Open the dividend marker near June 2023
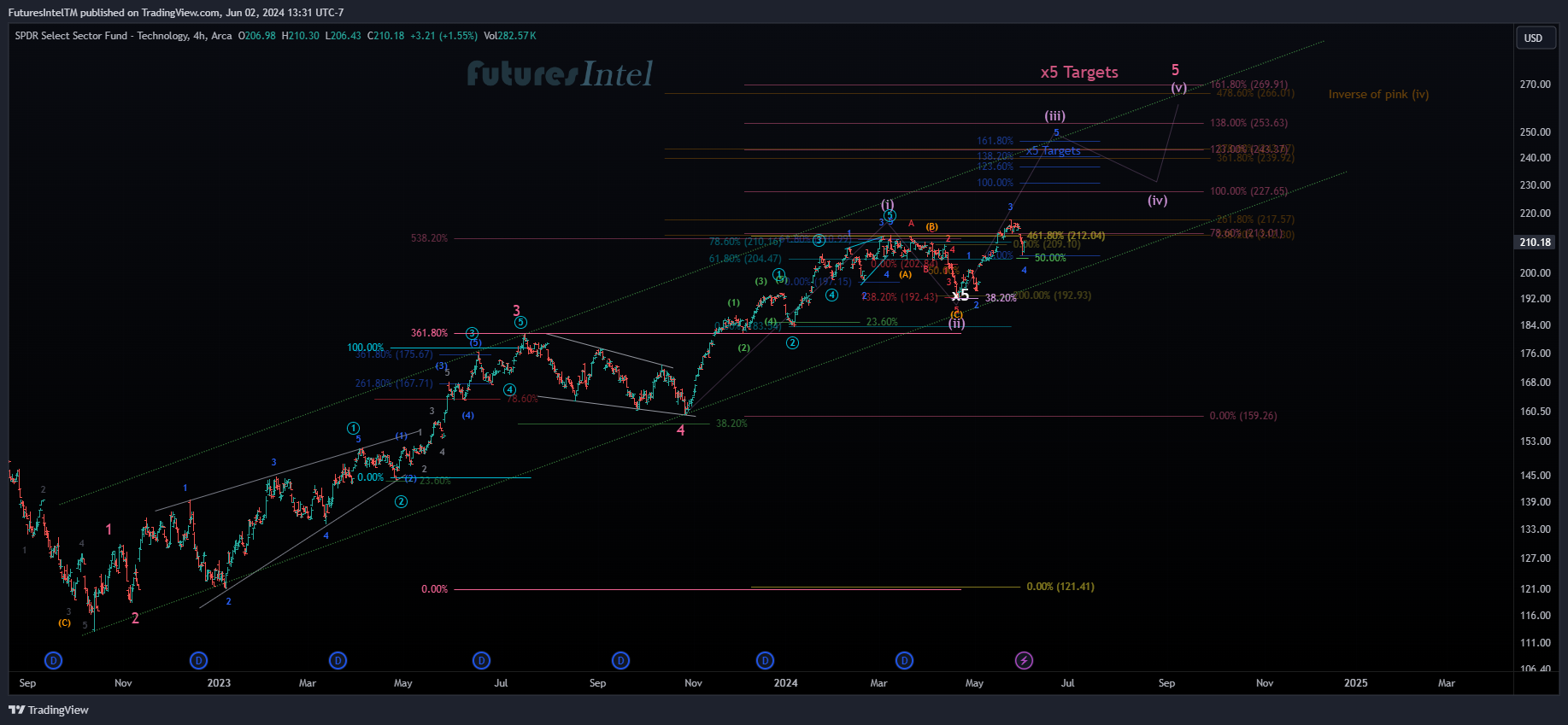The image size is (1568, 725). pos(481,660)
